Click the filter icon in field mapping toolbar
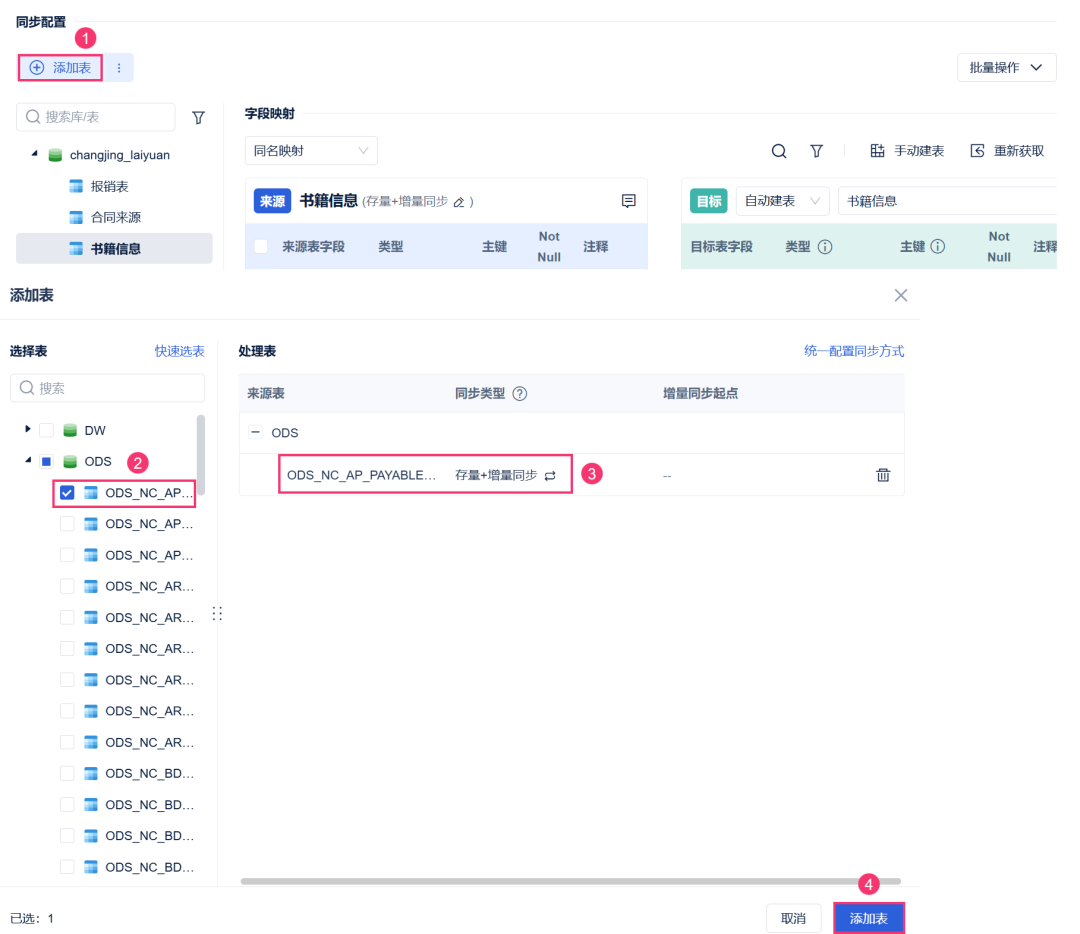 tap(816, 151)
